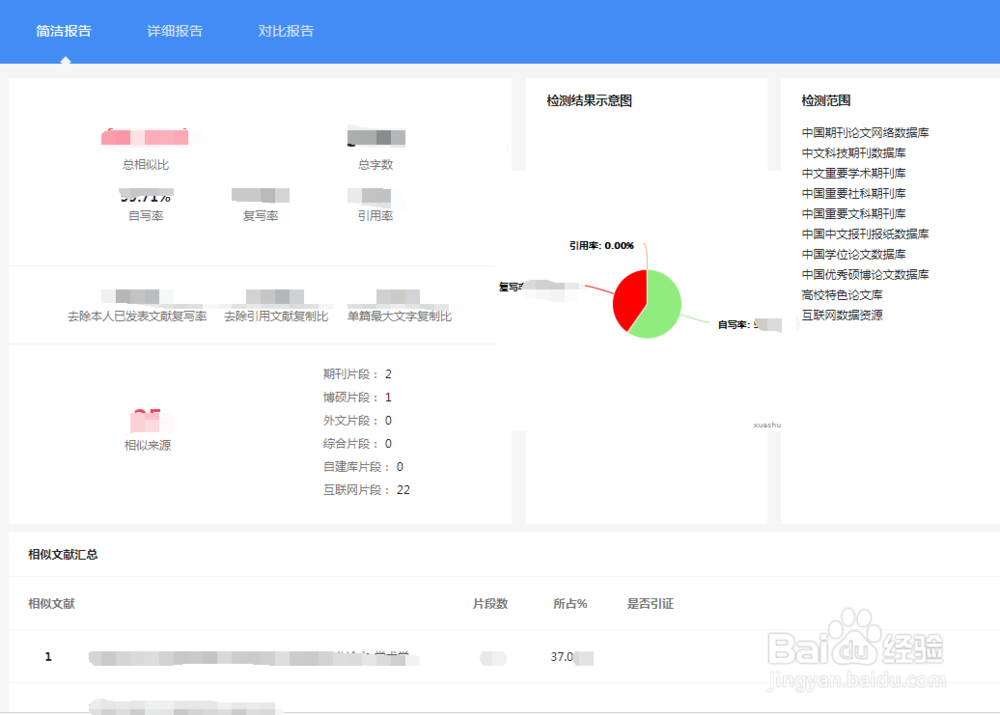
Task: Switch to the 详细报告 tab
Action: (x=174, y=31)
